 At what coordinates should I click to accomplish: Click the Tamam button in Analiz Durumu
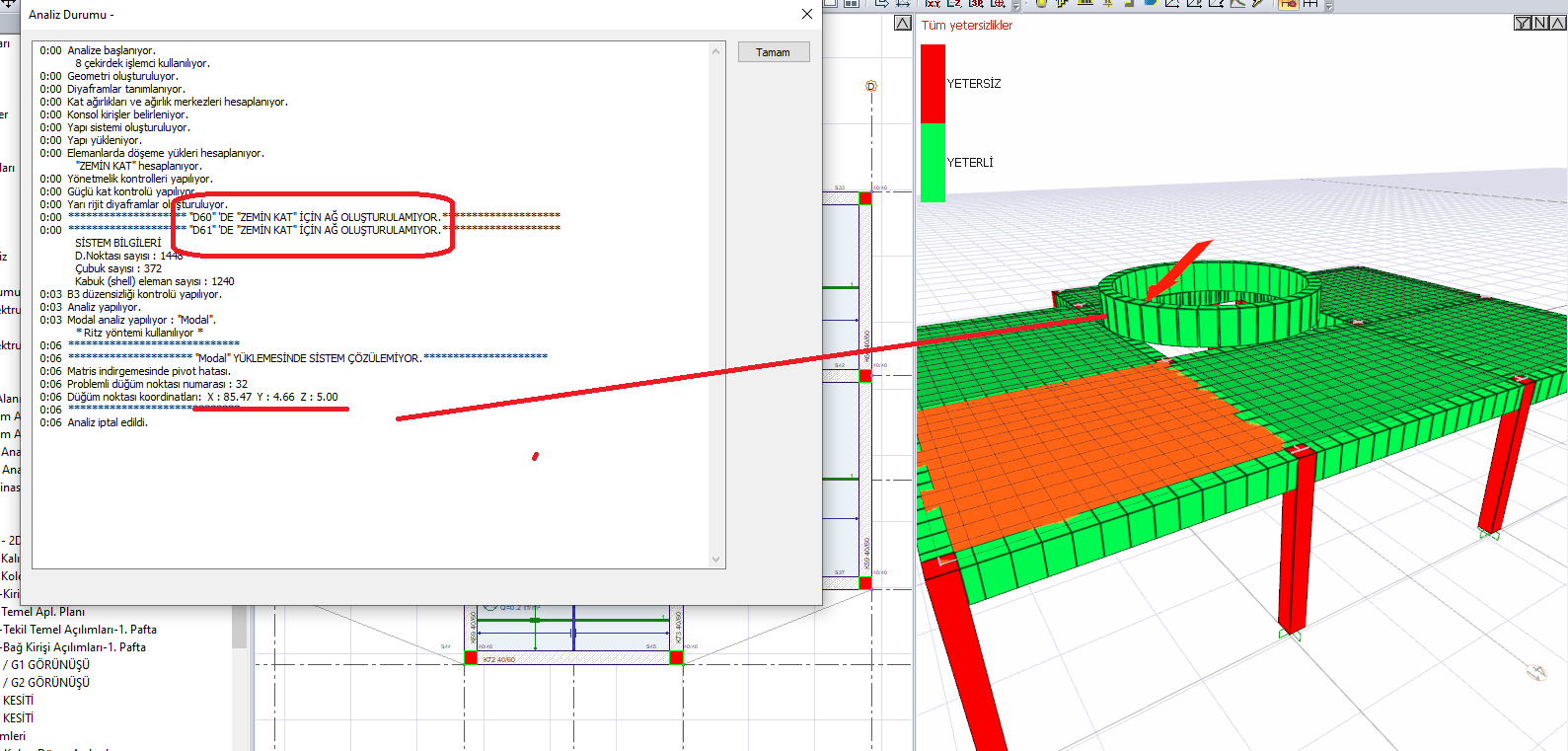(774, 52)
